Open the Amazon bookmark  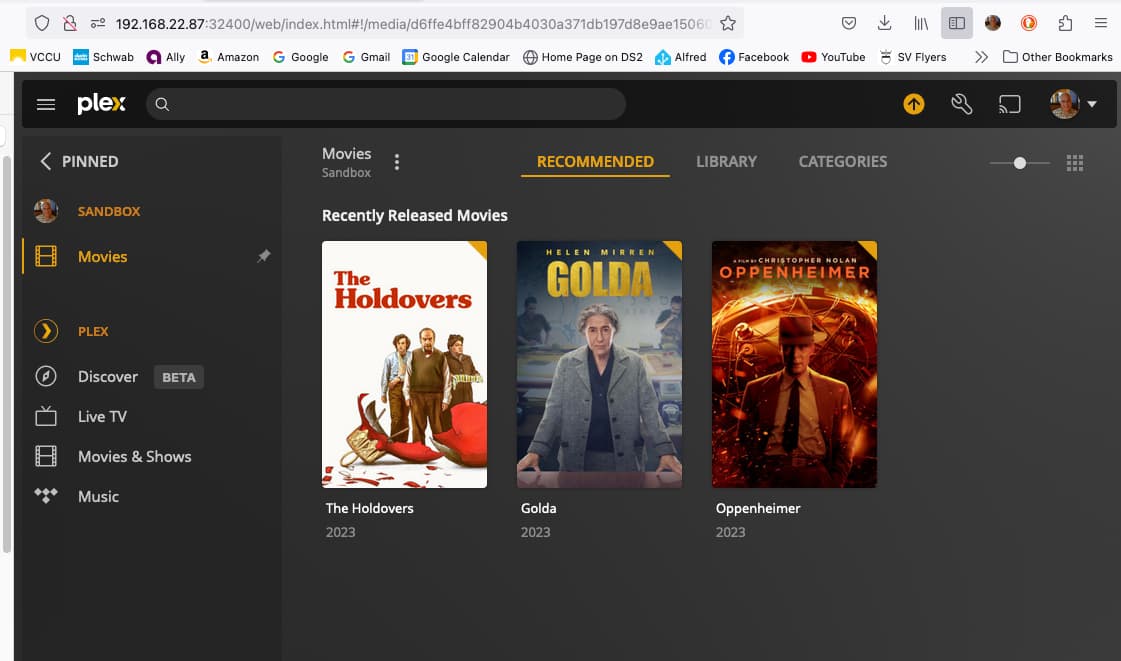coord(229,57)
